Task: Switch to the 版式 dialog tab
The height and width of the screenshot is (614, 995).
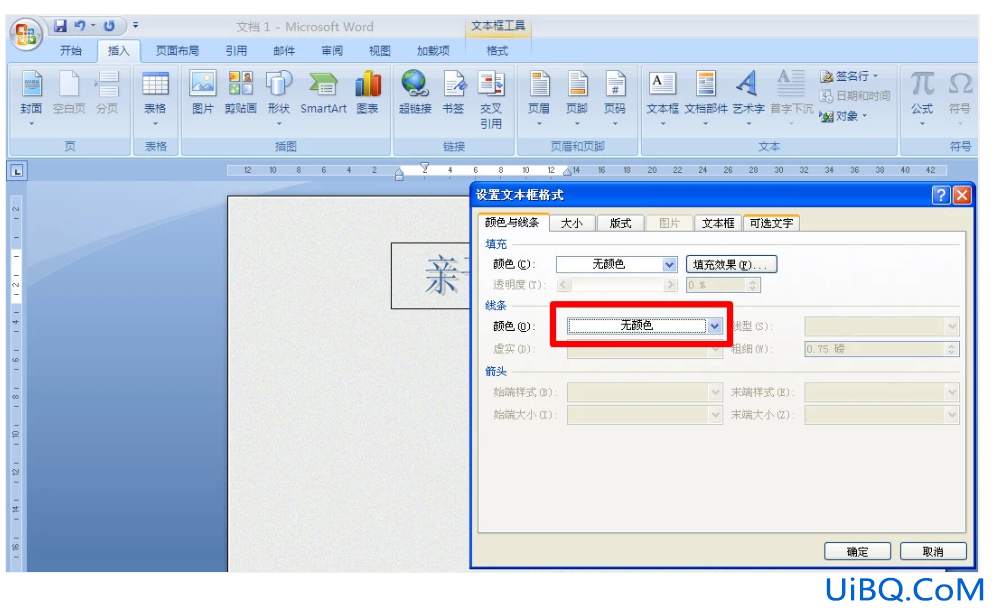Action: click(x=620, y=223)
